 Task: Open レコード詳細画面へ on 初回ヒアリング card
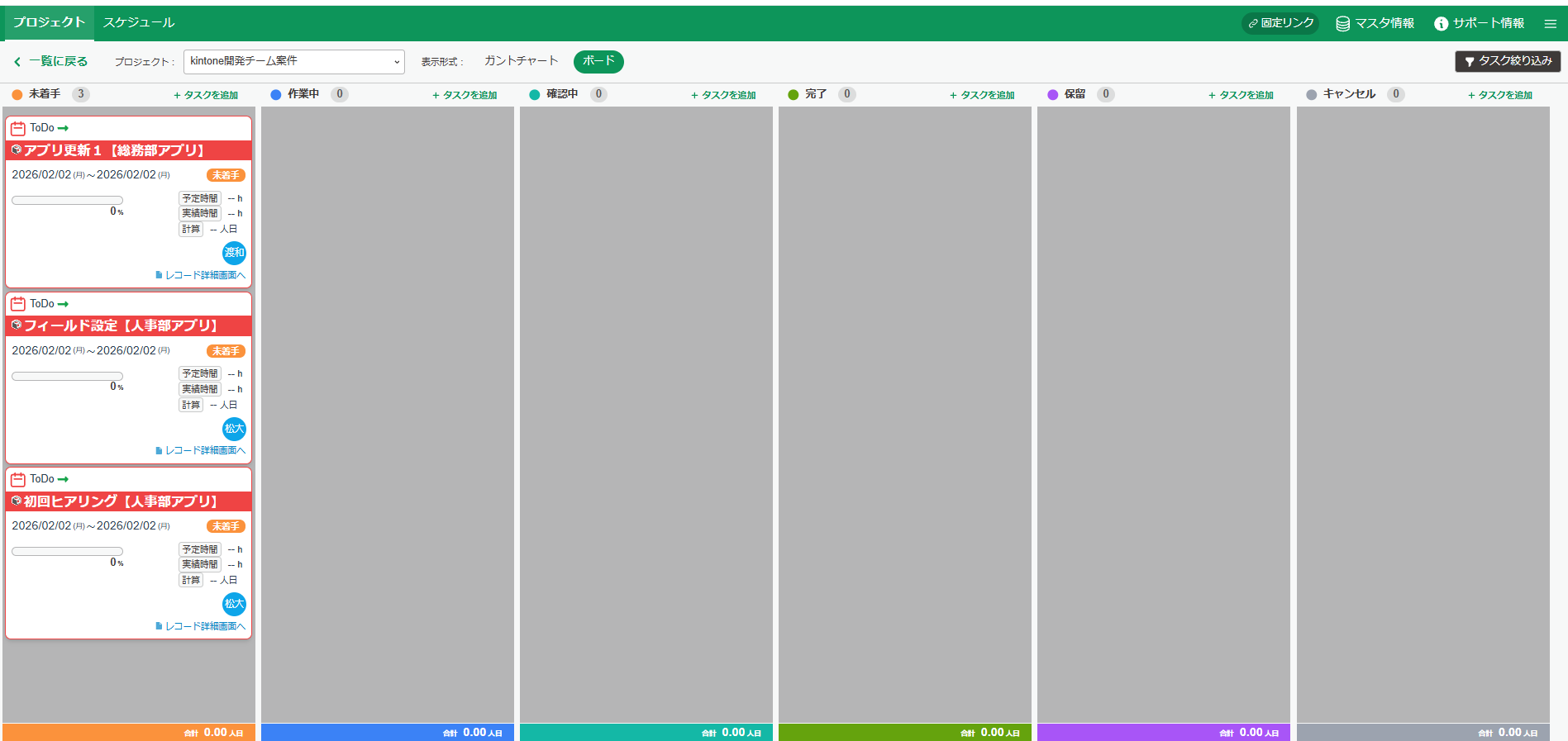click(x=201, y=626)
